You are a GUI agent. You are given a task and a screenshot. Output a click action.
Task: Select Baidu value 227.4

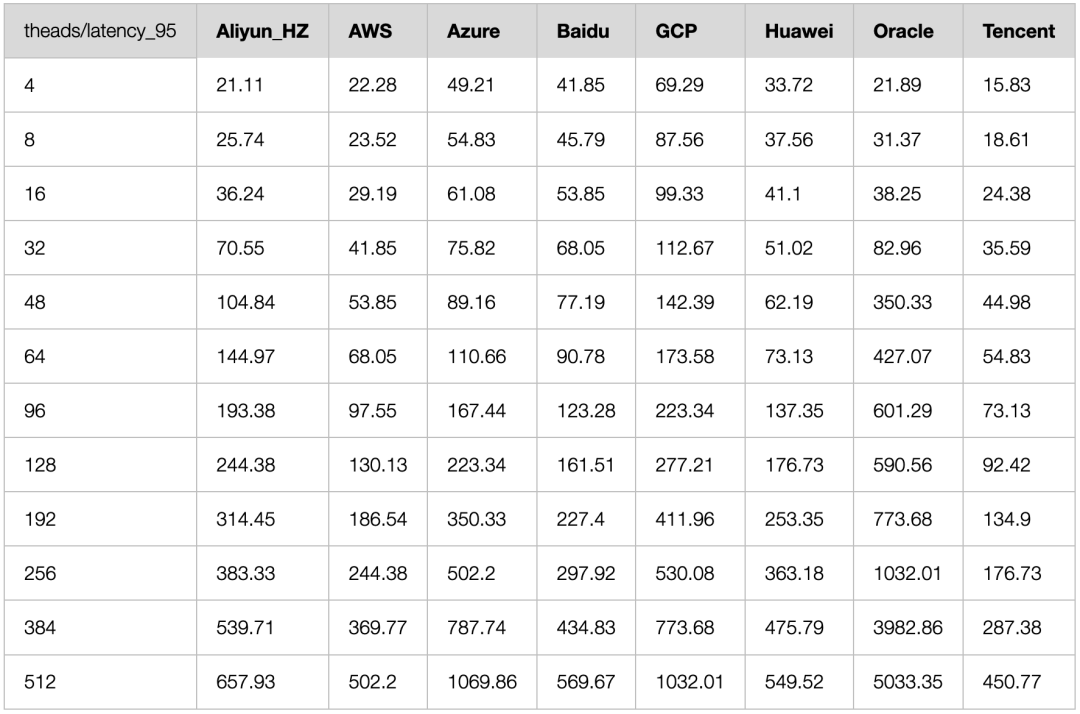[x=586, y=519]
